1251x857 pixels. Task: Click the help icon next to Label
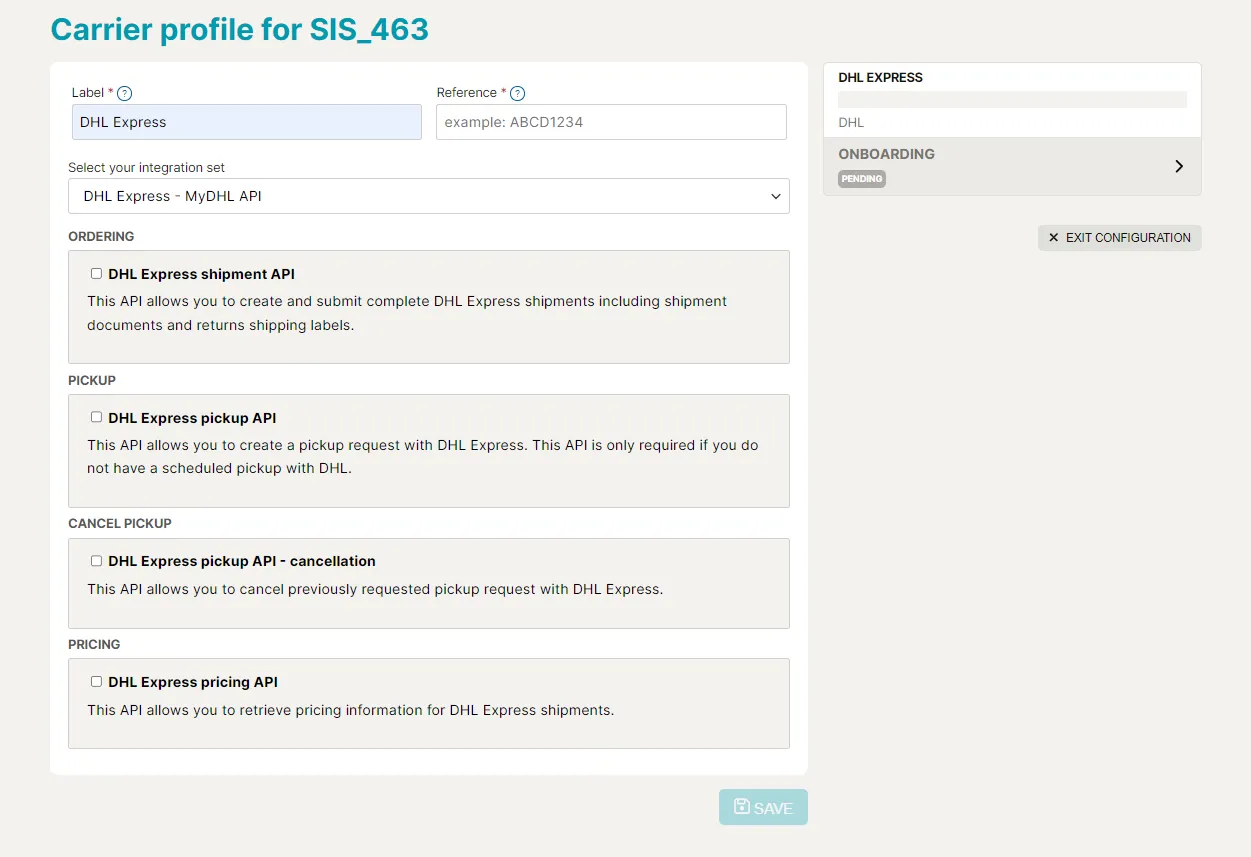(125, 93)
